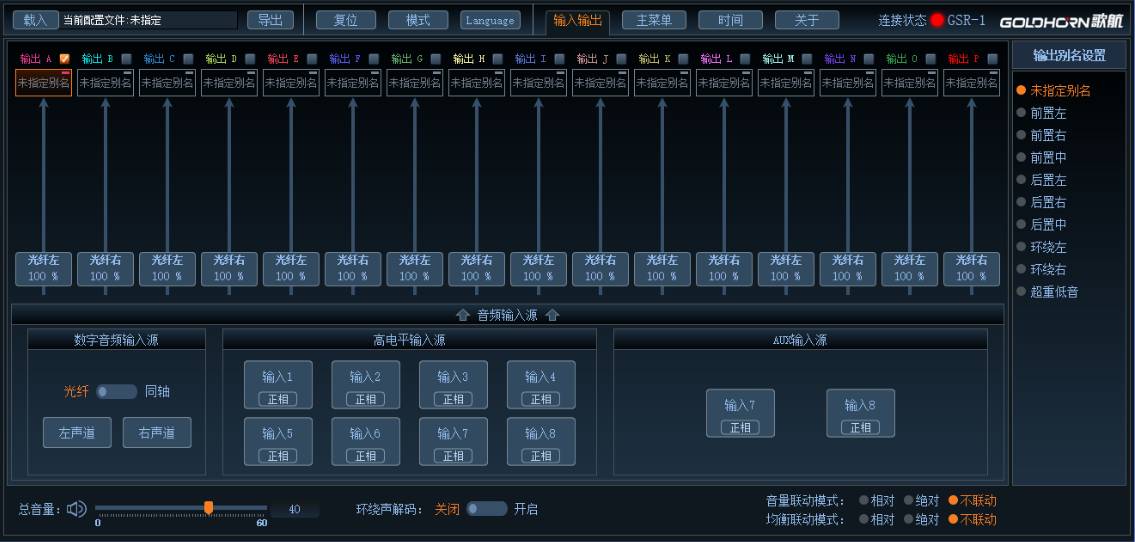Select 前置中 alias radio option
Viewport: 1135px width, 542px height.
pyautogui.click(x=1042, y=157)
